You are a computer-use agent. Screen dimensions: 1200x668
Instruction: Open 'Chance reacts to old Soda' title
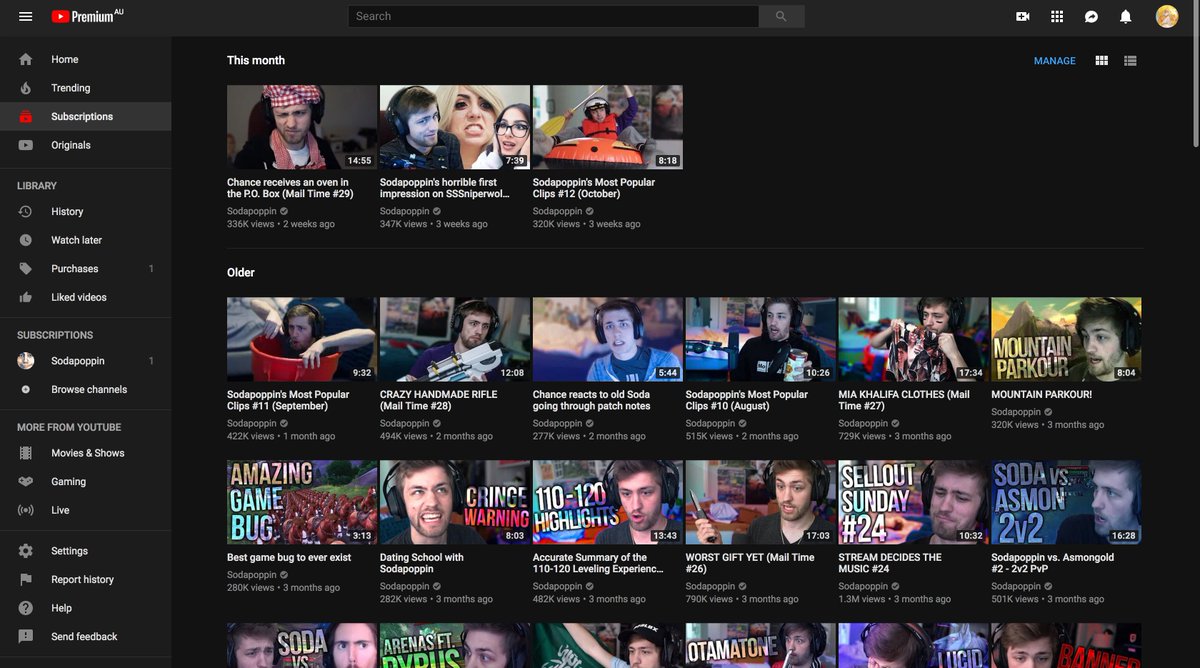[x=592, y=400]
